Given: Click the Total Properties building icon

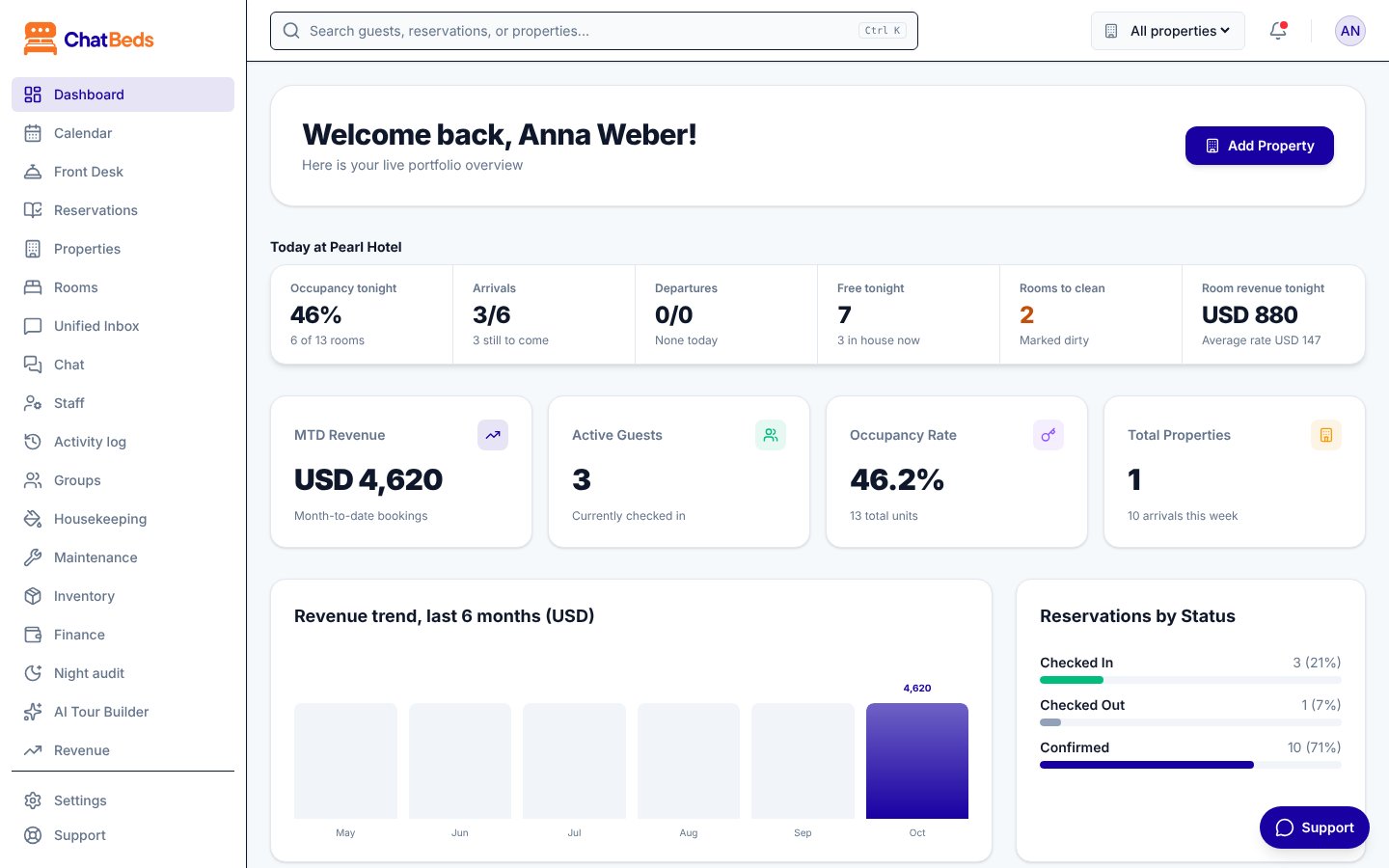Looking at the screenshot, I should 1326,435.
